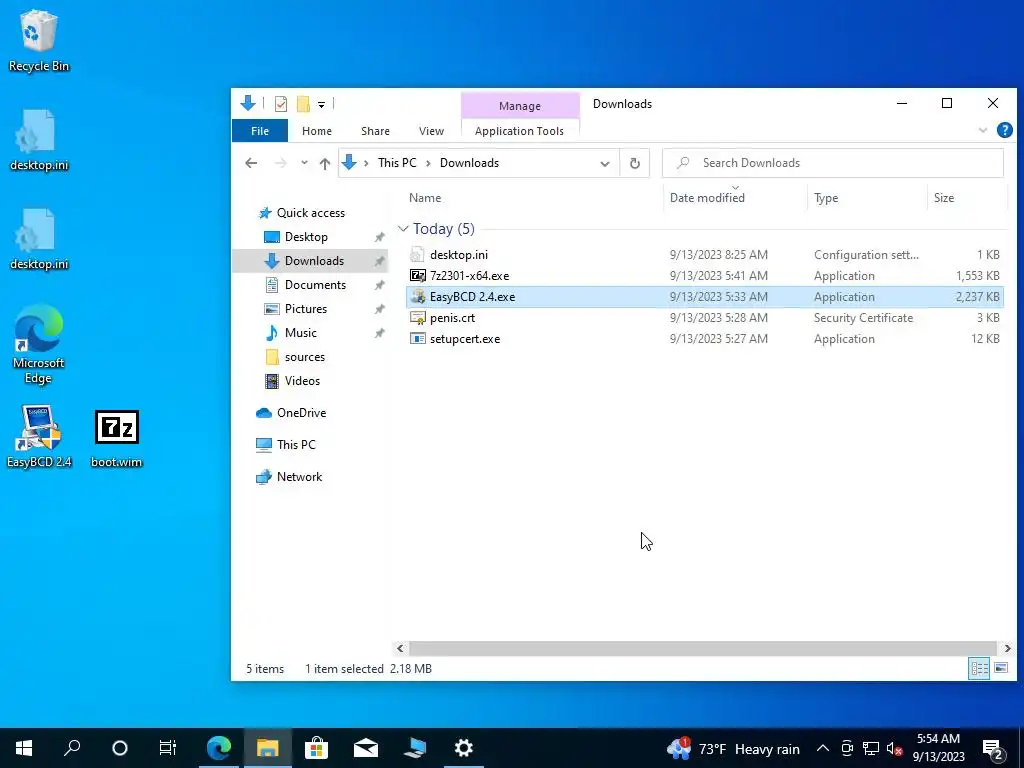Viewport: 1024px width, 768px height.
Task: Sort by Date modified column
Action: tap(707, 198)
